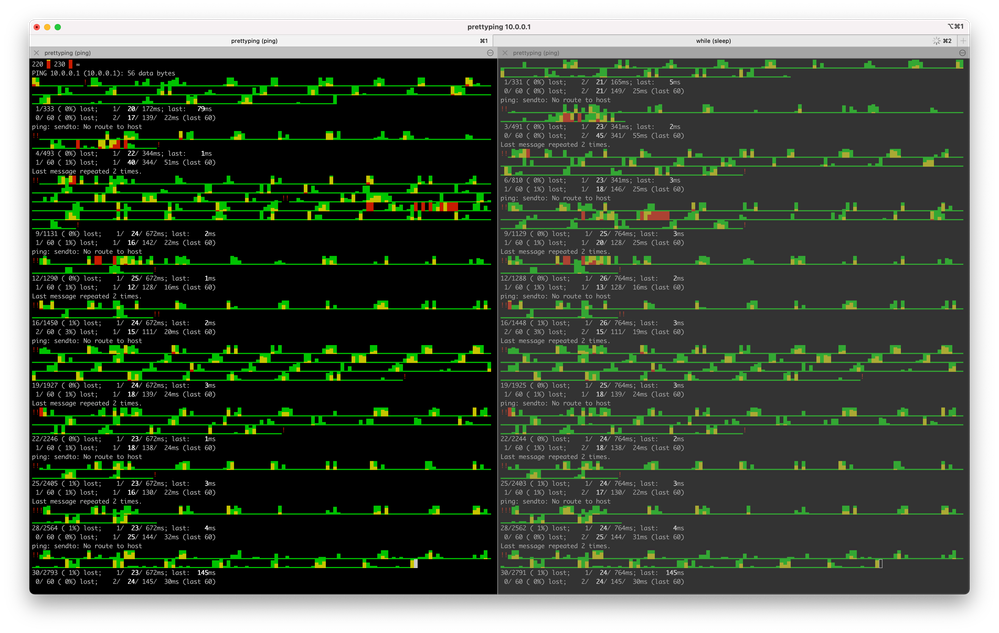
Task: Close the left prettyping split pane
Action: coord(37,52)
